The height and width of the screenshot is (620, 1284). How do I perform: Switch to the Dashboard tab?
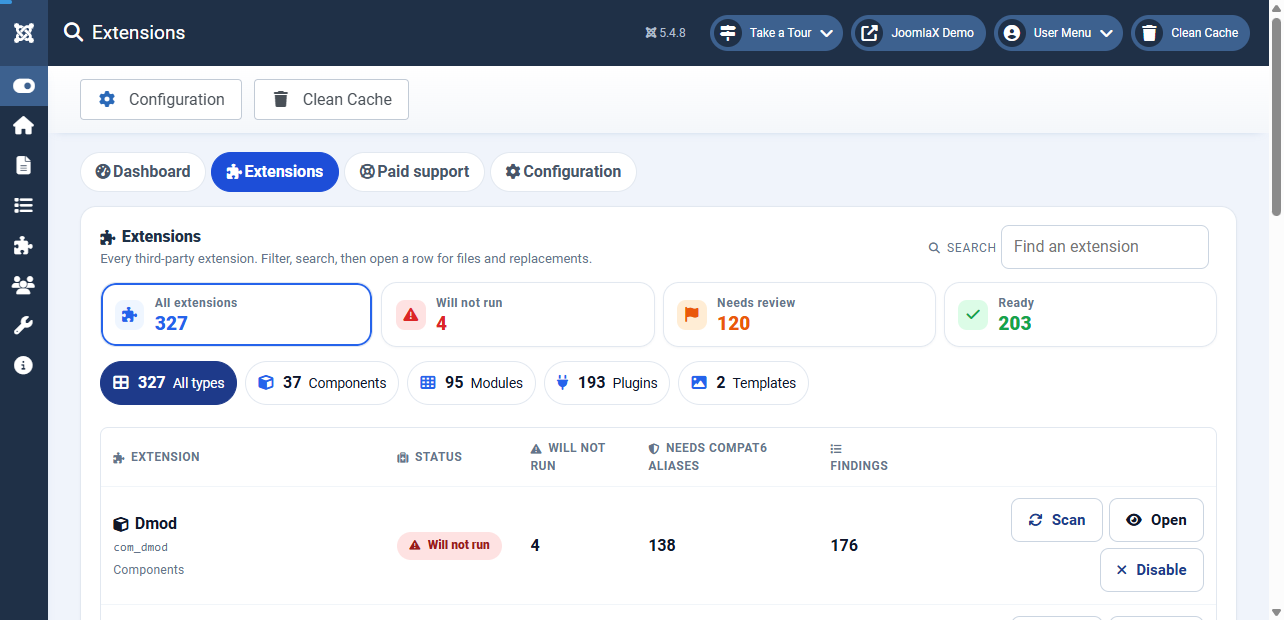143,172
